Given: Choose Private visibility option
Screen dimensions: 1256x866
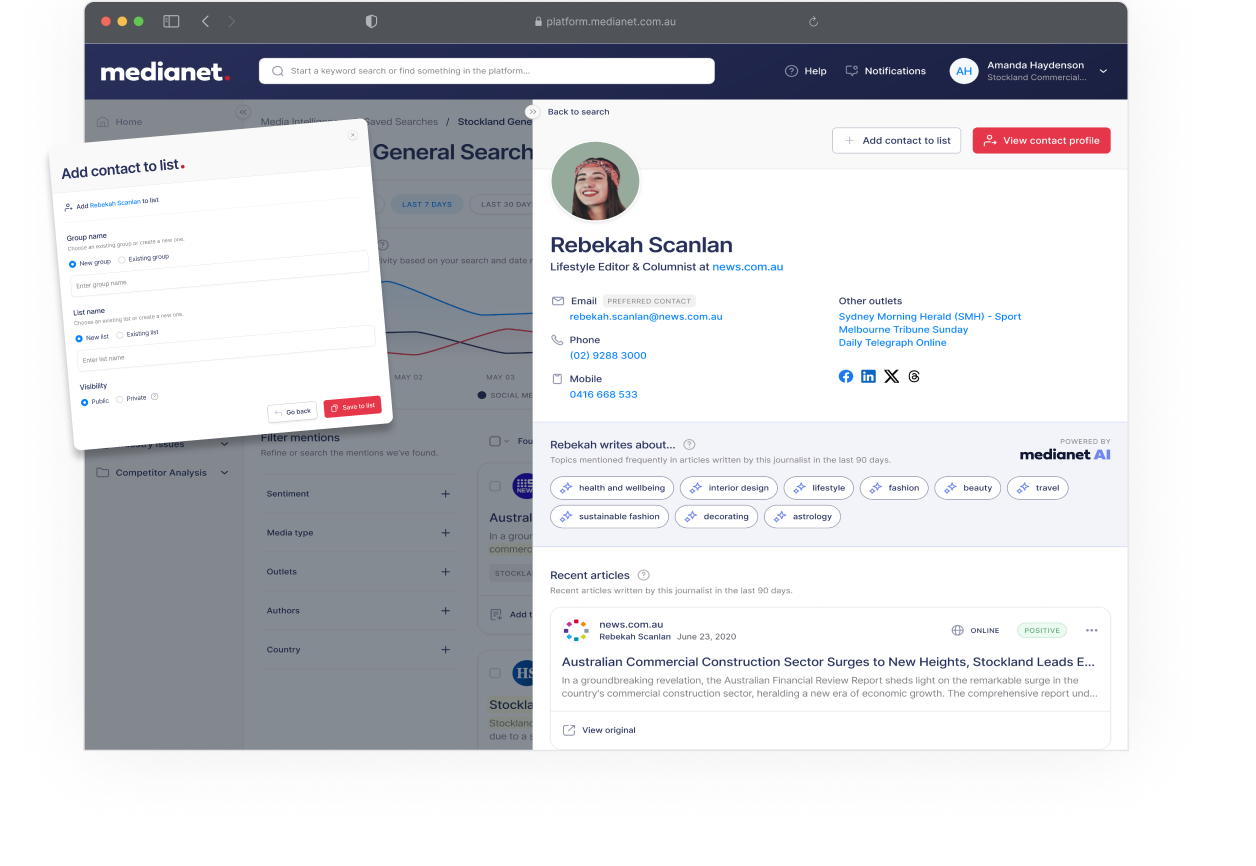Looking at the screenshot, I should click(119, 399).
